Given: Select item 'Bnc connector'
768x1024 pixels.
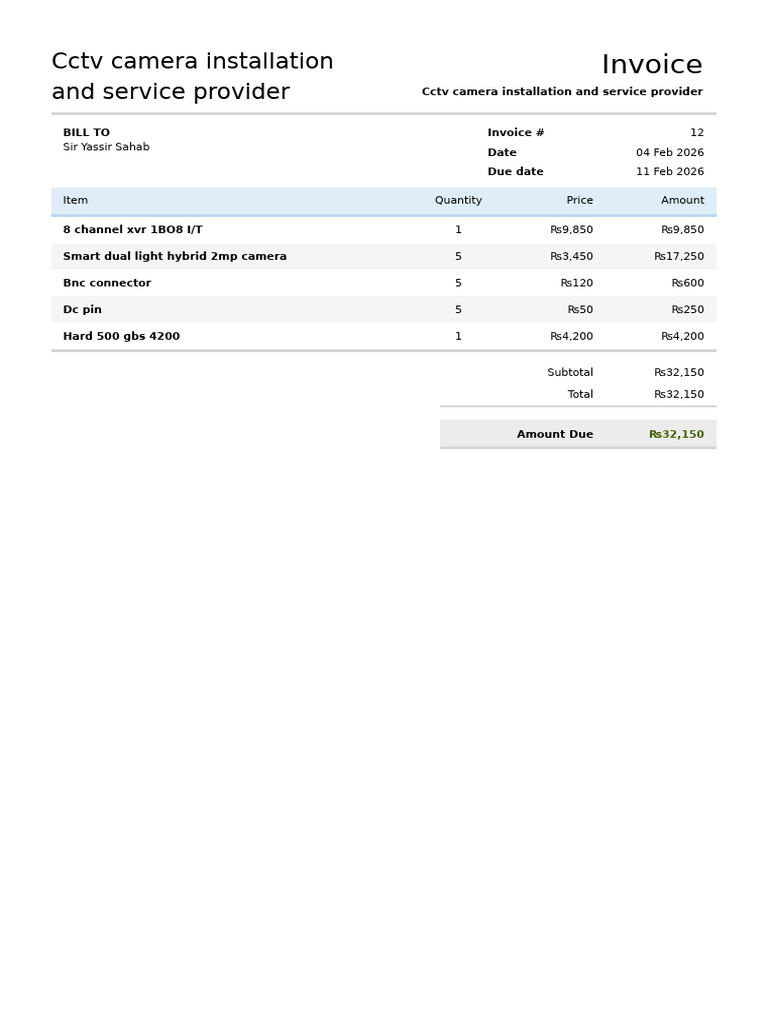Looking at the screenshot, I should pos(107,283).
